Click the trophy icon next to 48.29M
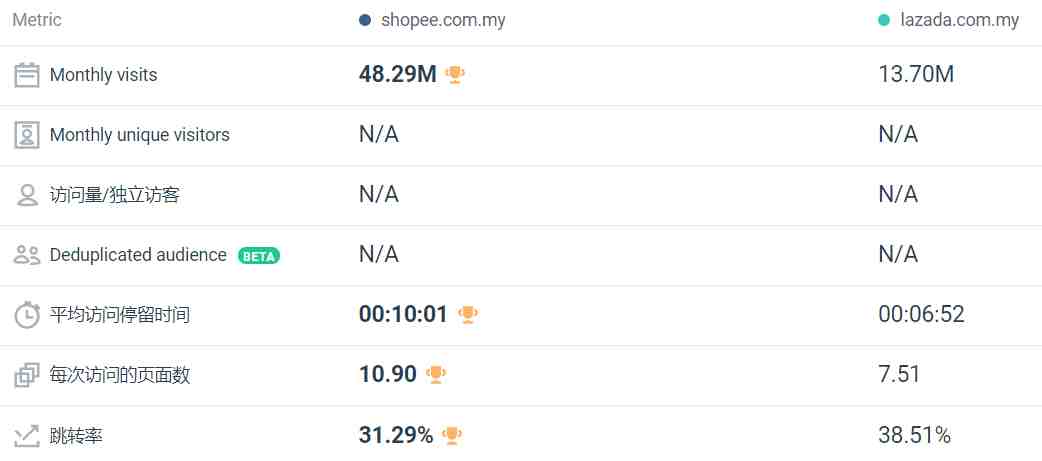Screen dimensions: 1042x461 click(x=455, y=74)
